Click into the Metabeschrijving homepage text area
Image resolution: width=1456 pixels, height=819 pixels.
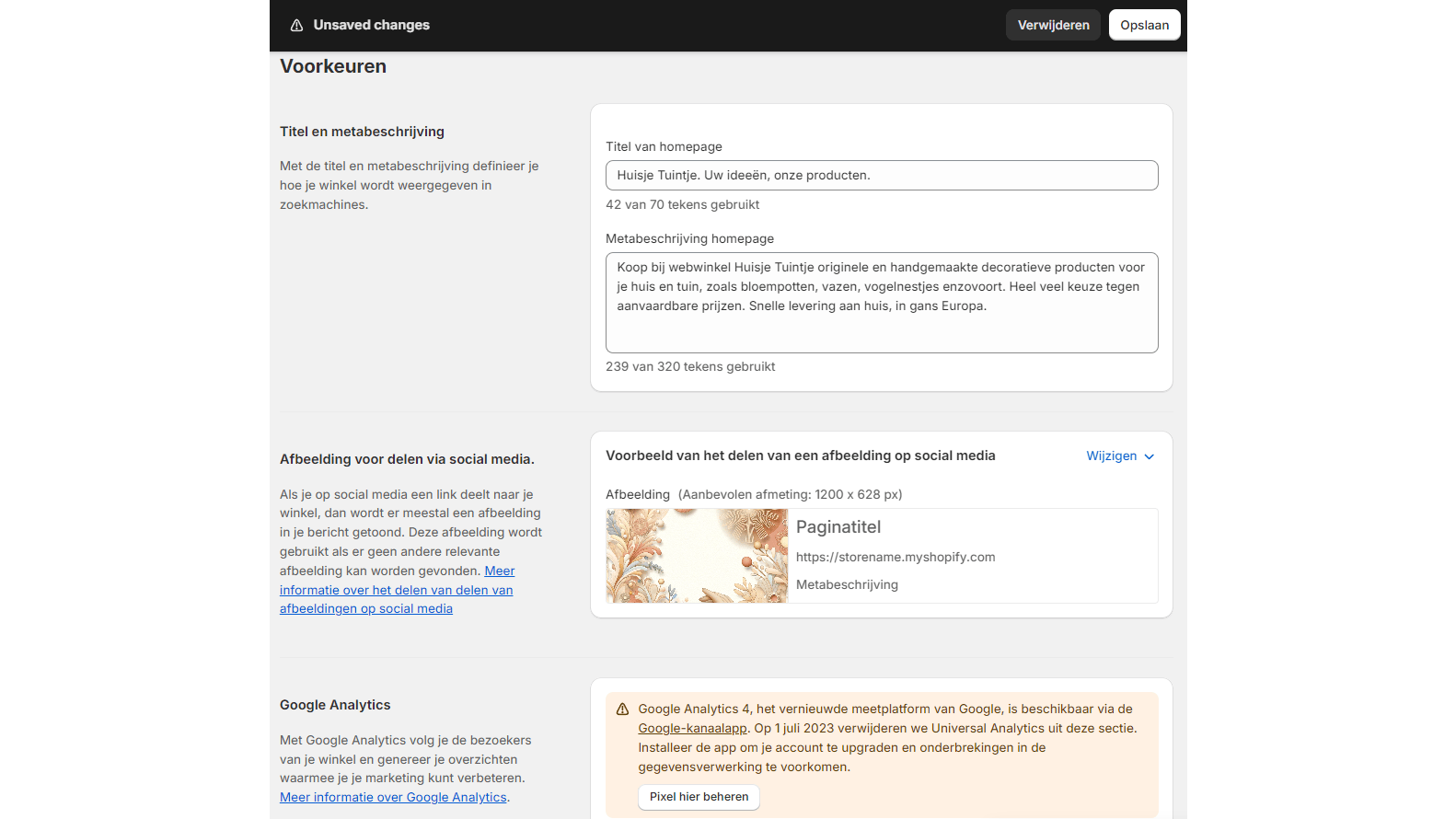coord(881,302)
